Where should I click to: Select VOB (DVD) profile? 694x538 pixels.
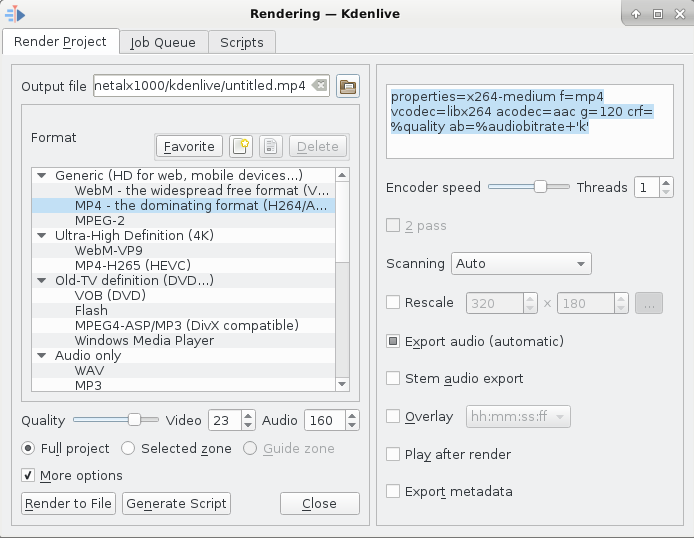point(184,296)
